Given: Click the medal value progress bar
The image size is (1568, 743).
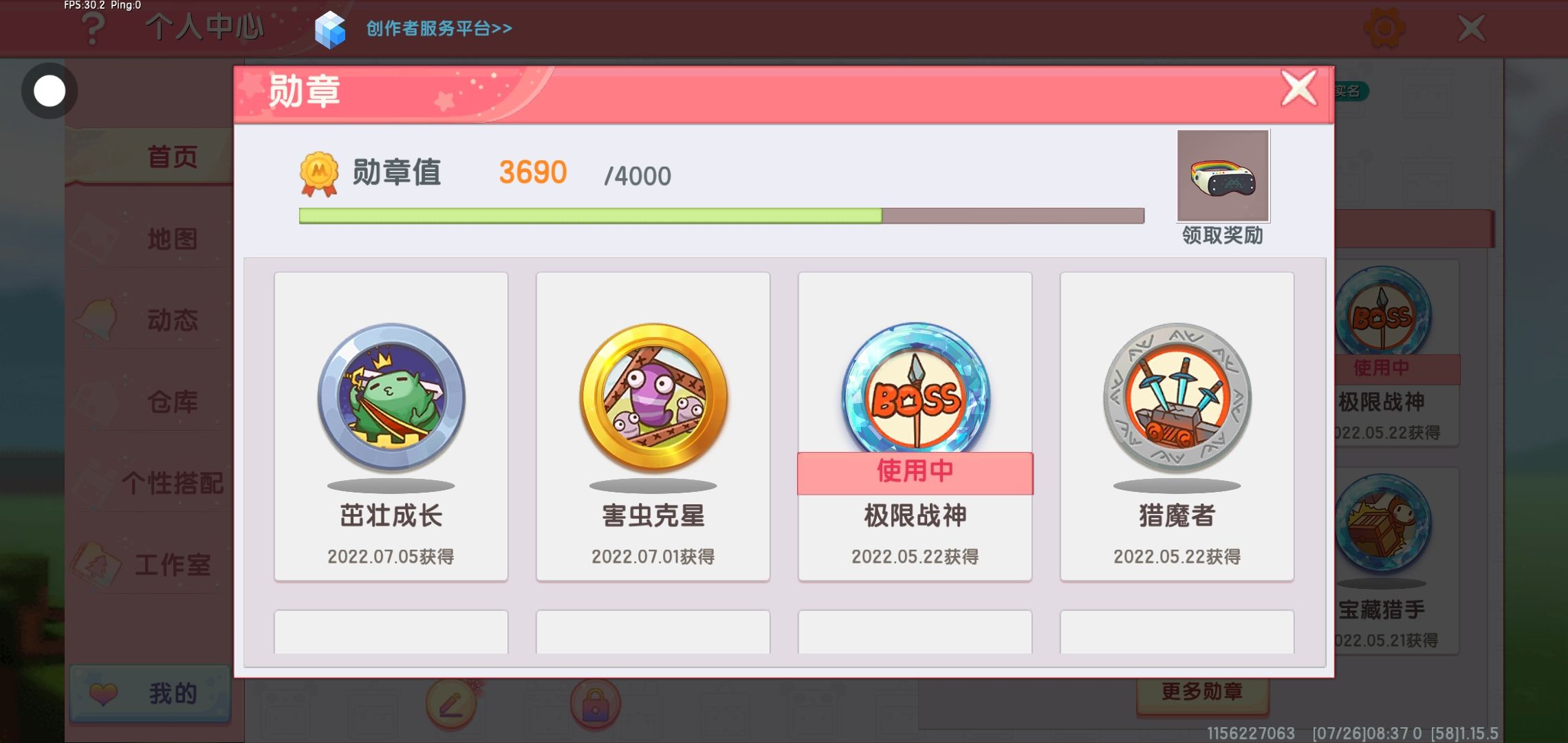Looking at the screenshot, I should (x=721, y=215).
